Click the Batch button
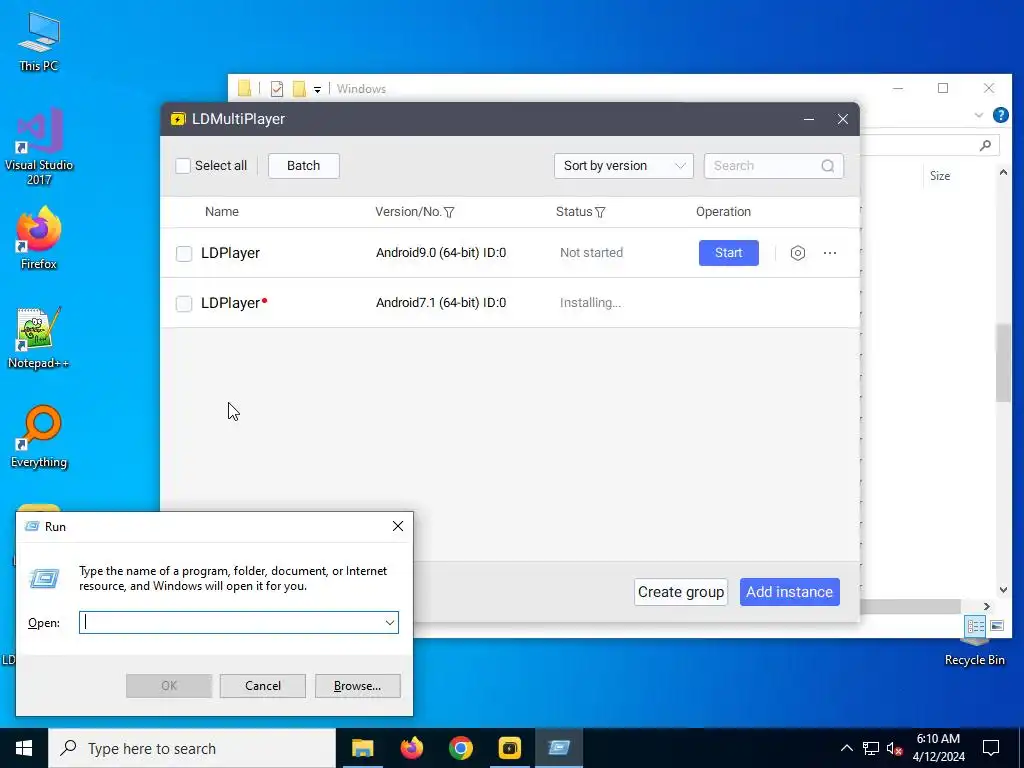The height and width of the screenshot is (768, 1024). pyautogui.click(x=304, y=166)
